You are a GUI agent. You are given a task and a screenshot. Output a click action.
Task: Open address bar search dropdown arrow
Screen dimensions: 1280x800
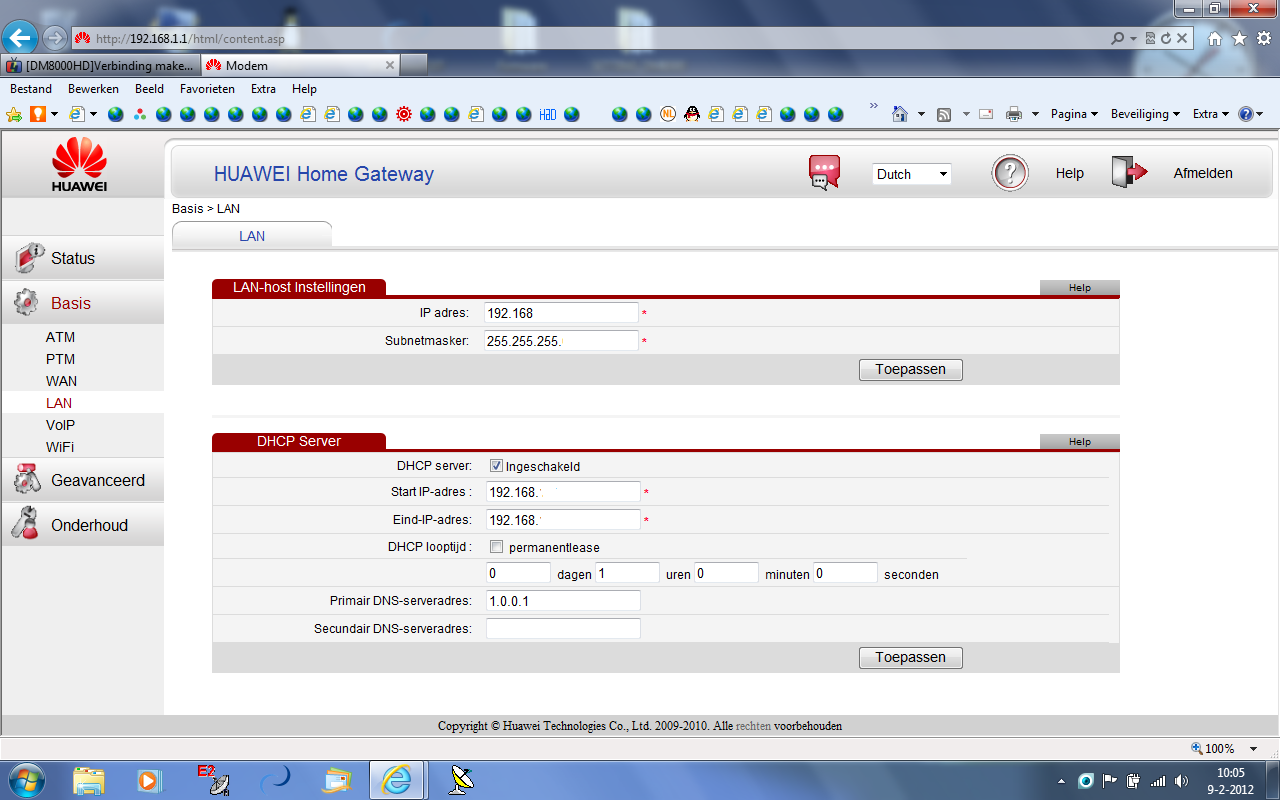[x=1133, y=38]
